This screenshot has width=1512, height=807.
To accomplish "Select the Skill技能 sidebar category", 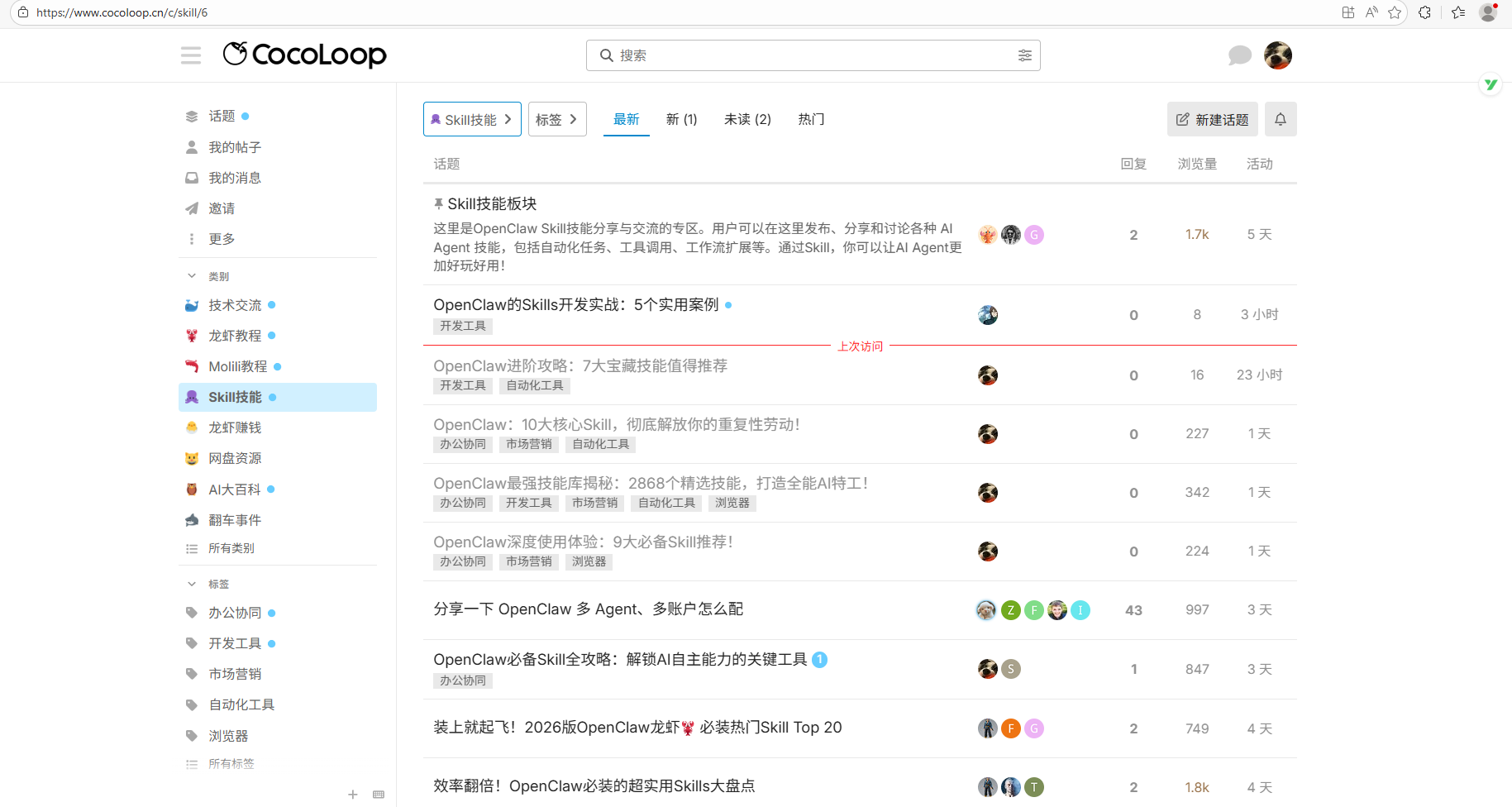I will tap(278, 397).
